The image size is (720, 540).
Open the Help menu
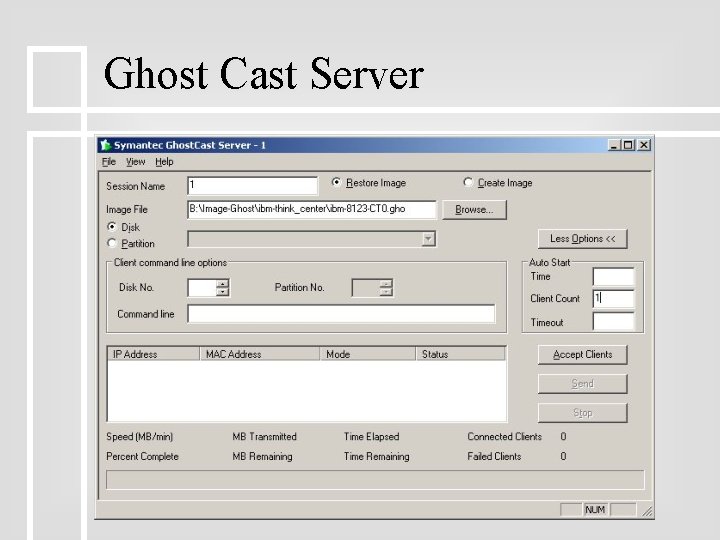tap(164, 162)
